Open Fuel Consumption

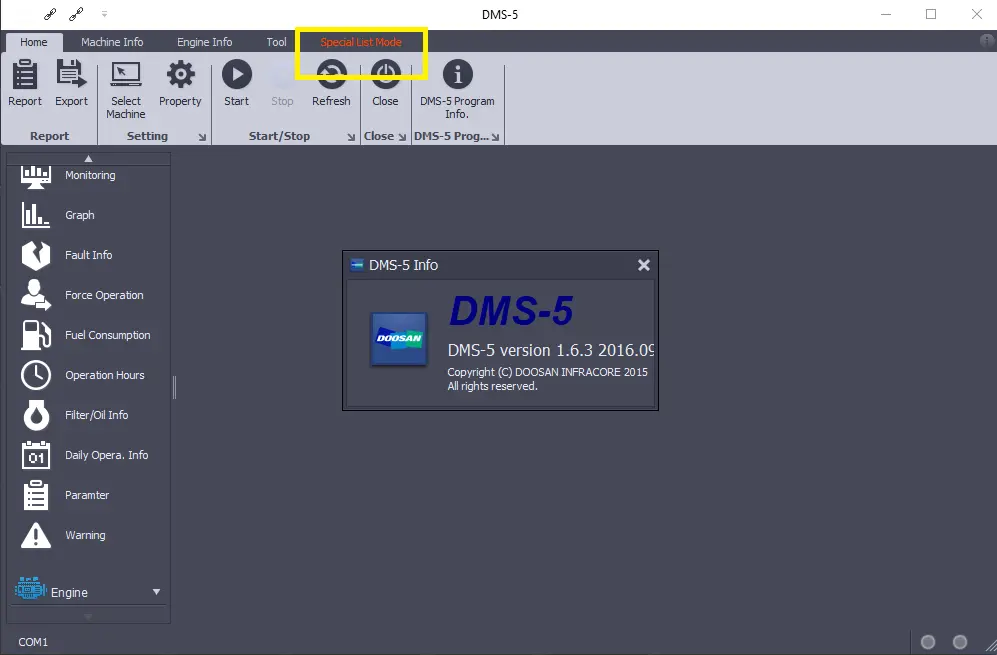tap(88, 335)
